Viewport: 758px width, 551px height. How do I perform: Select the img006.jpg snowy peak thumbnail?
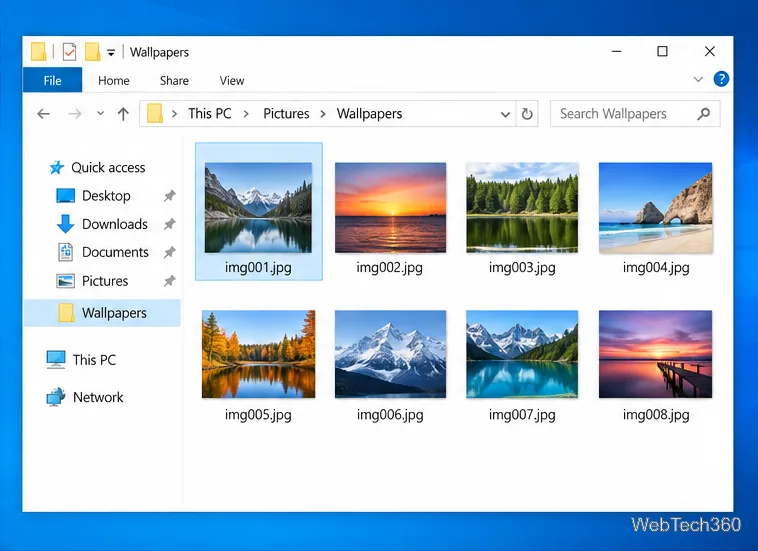coord(391,354)
